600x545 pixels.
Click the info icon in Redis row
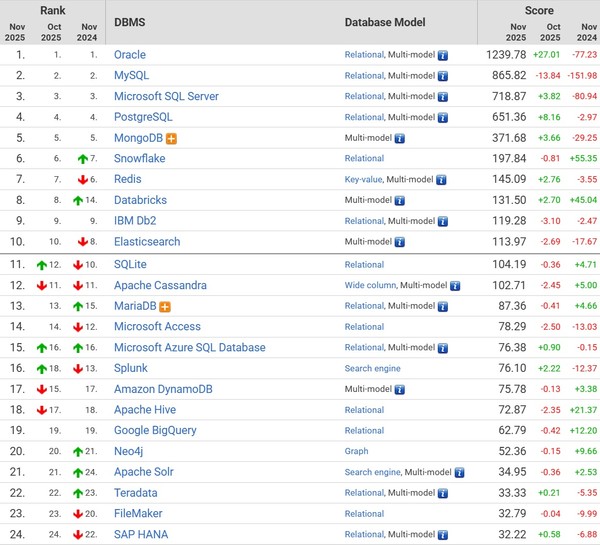[x=441, y=180]
